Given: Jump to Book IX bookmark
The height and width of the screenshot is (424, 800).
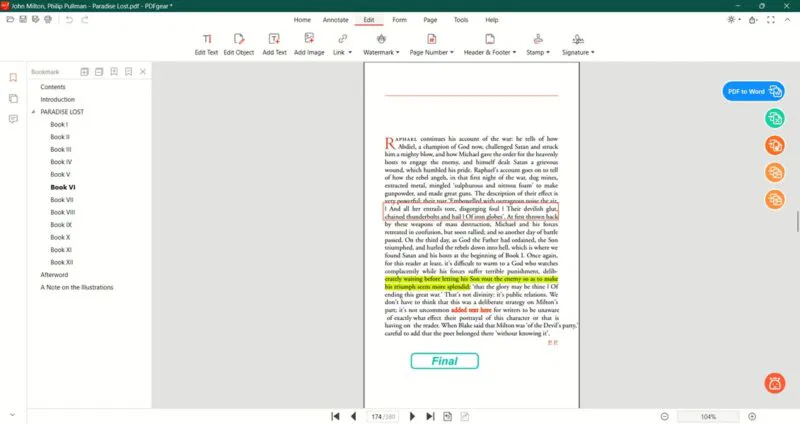Looking at the screenshot, I should pos(61,225).
